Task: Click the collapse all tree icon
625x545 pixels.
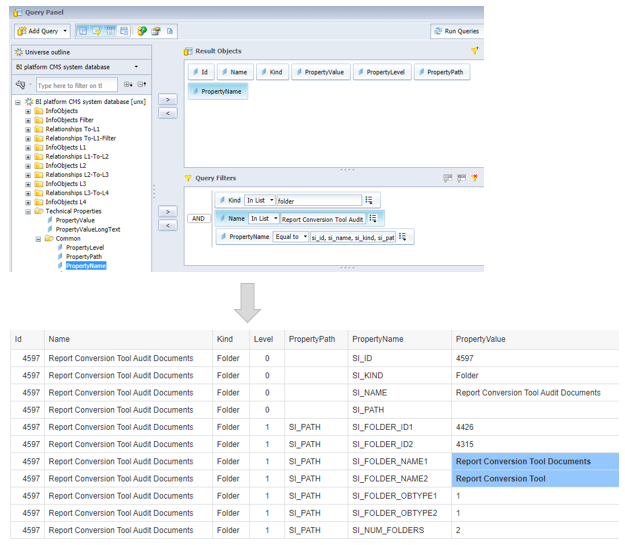Action: 143,85
